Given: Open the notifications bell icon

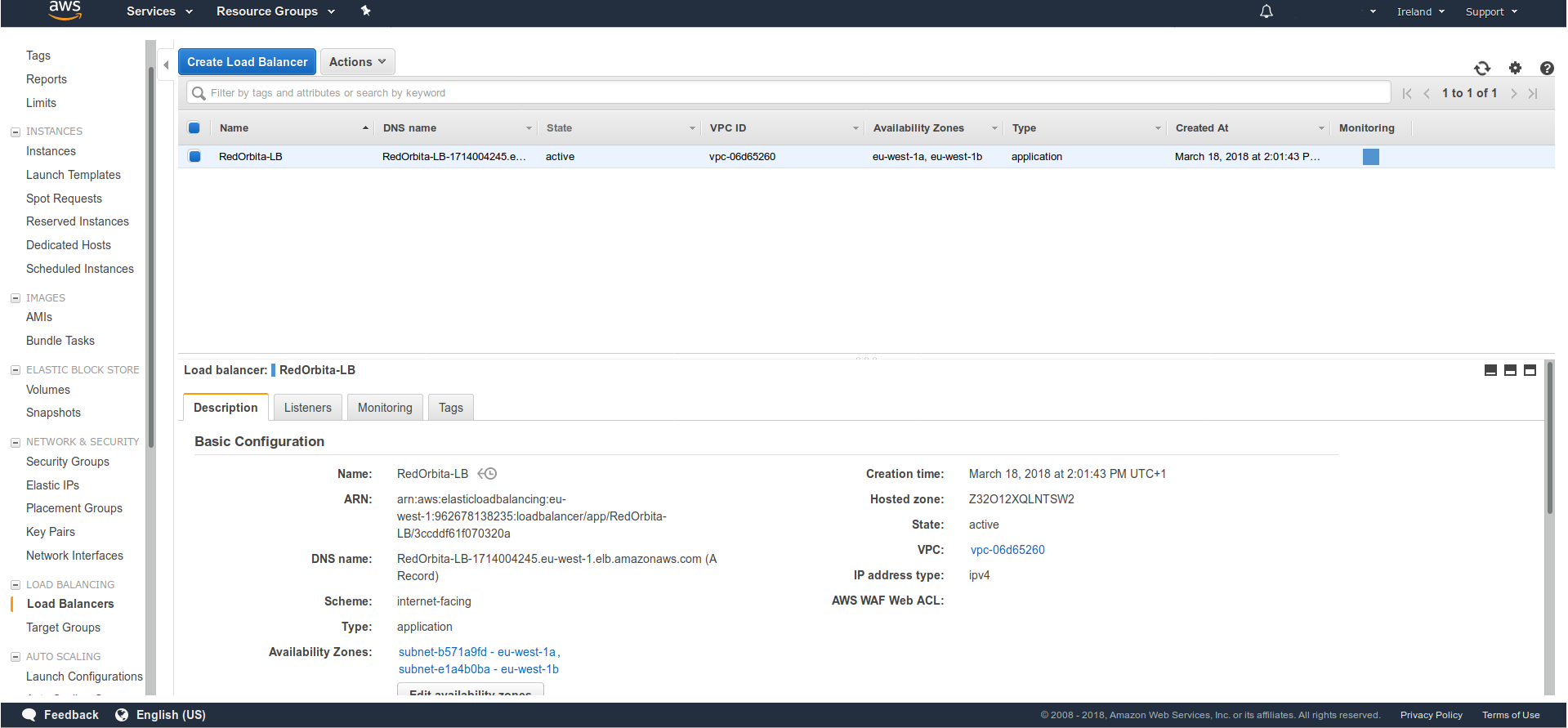Looking at the screenshot, I should (1266, 11).
